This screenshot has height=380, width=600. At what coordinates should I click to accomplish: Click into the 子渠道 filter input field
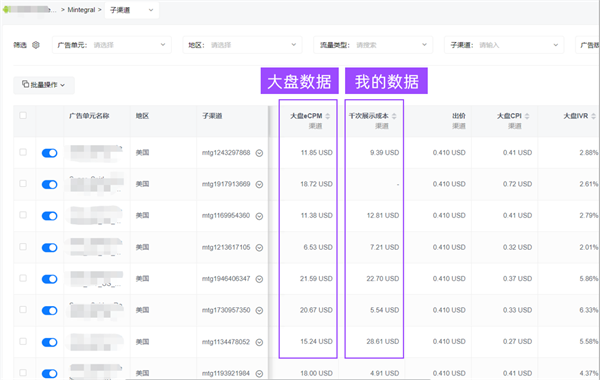pos(504,45)
